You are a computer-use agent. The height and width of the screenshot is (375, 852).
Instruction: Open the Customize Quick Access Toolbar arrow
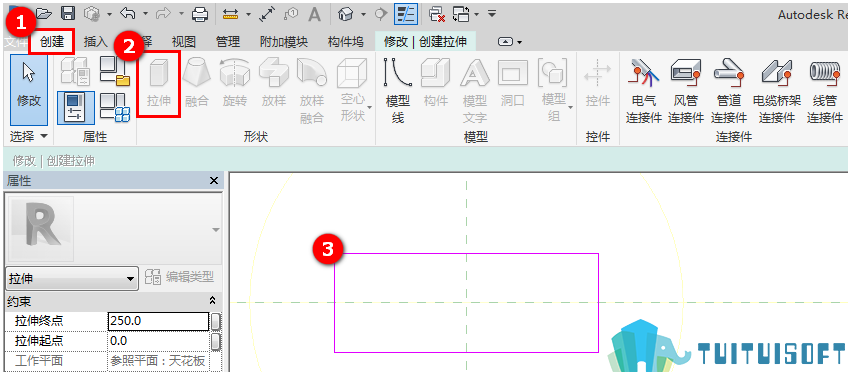492,13
